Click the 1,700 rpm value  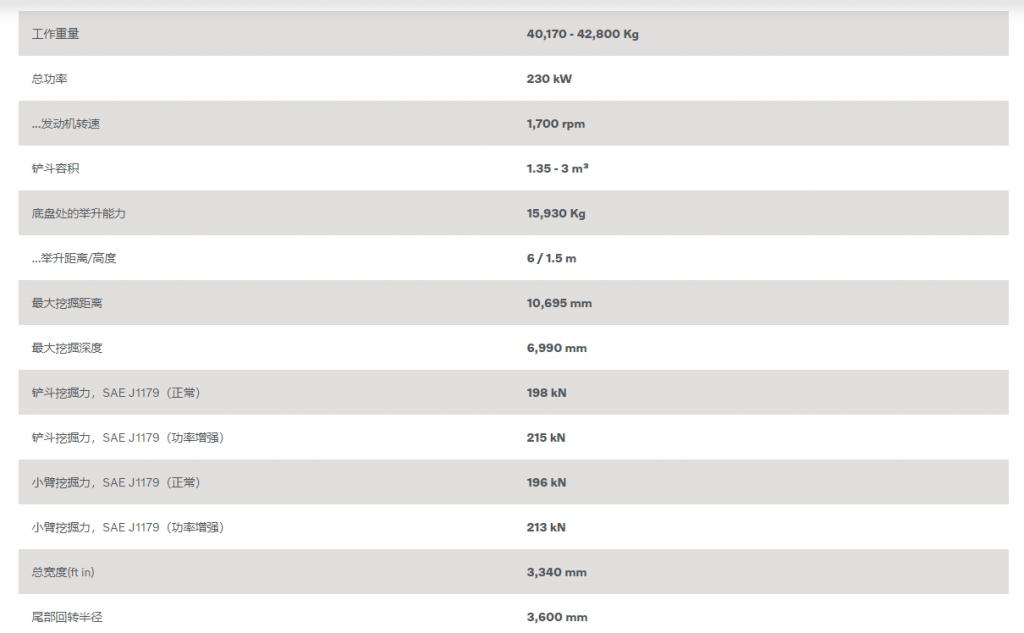[556, 123]
